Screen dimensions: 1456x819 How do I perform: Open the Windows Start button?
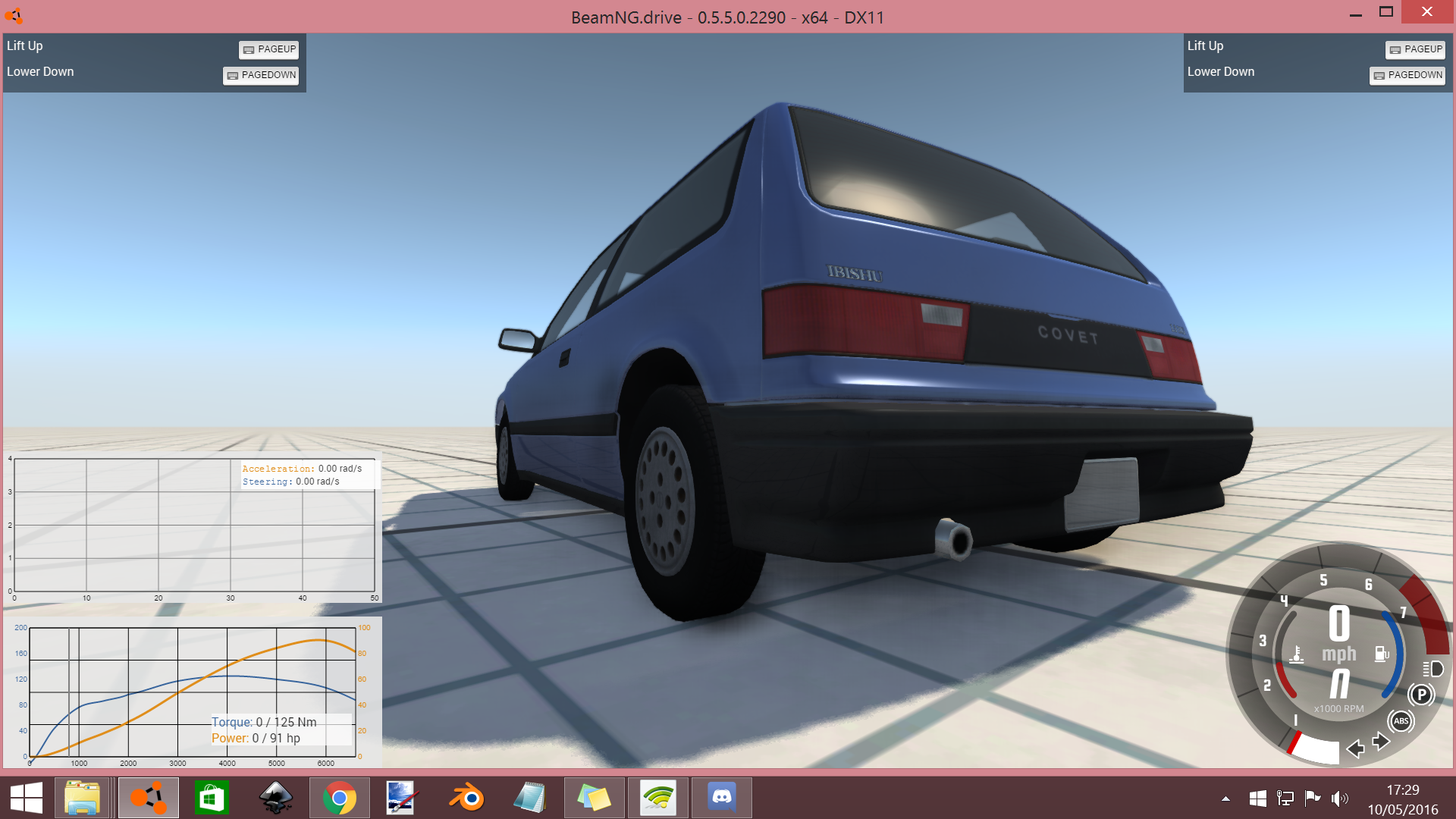(27, 798)
